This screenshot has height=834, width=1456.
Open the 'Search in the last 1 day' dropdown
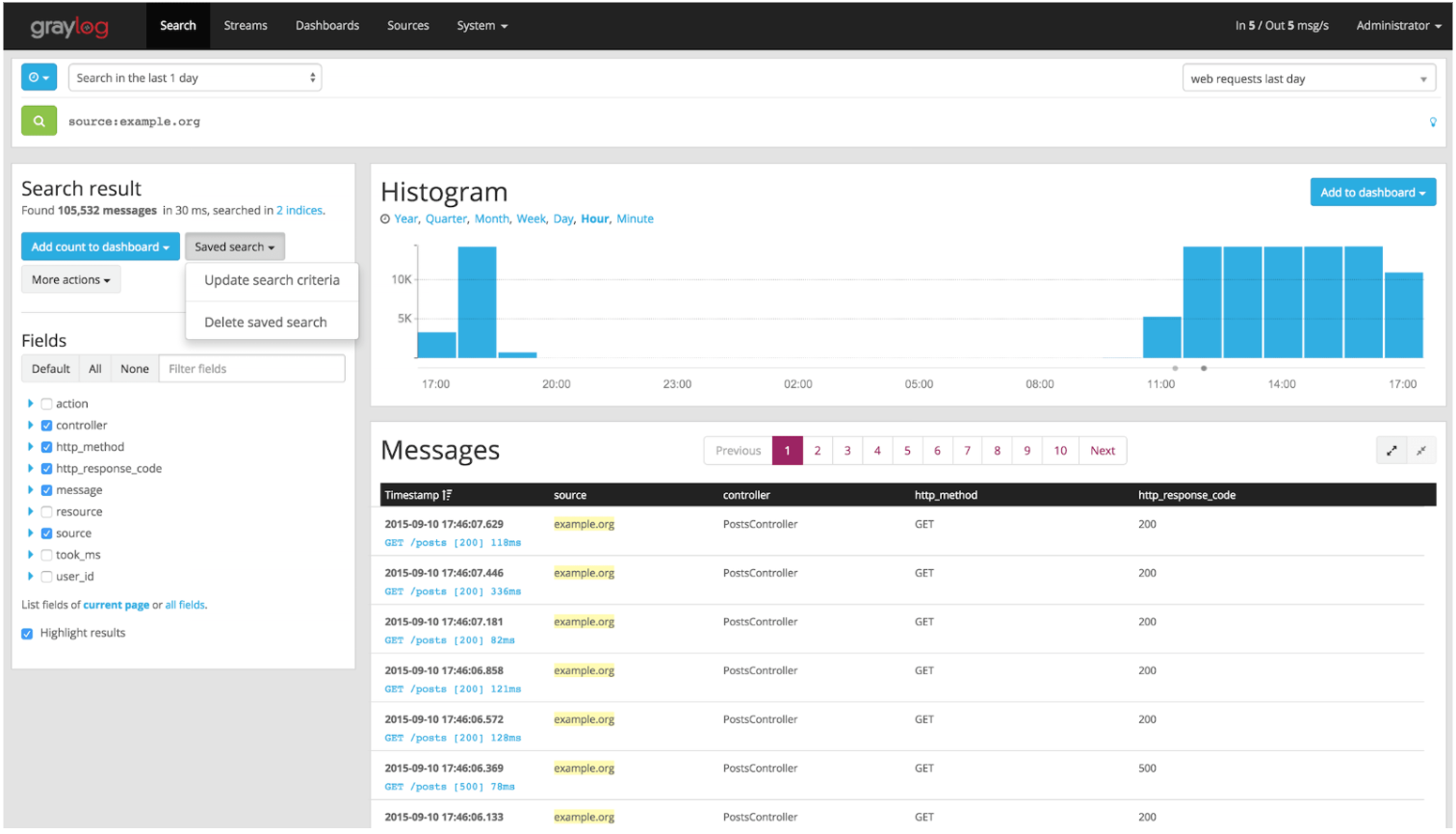(195, 78)
